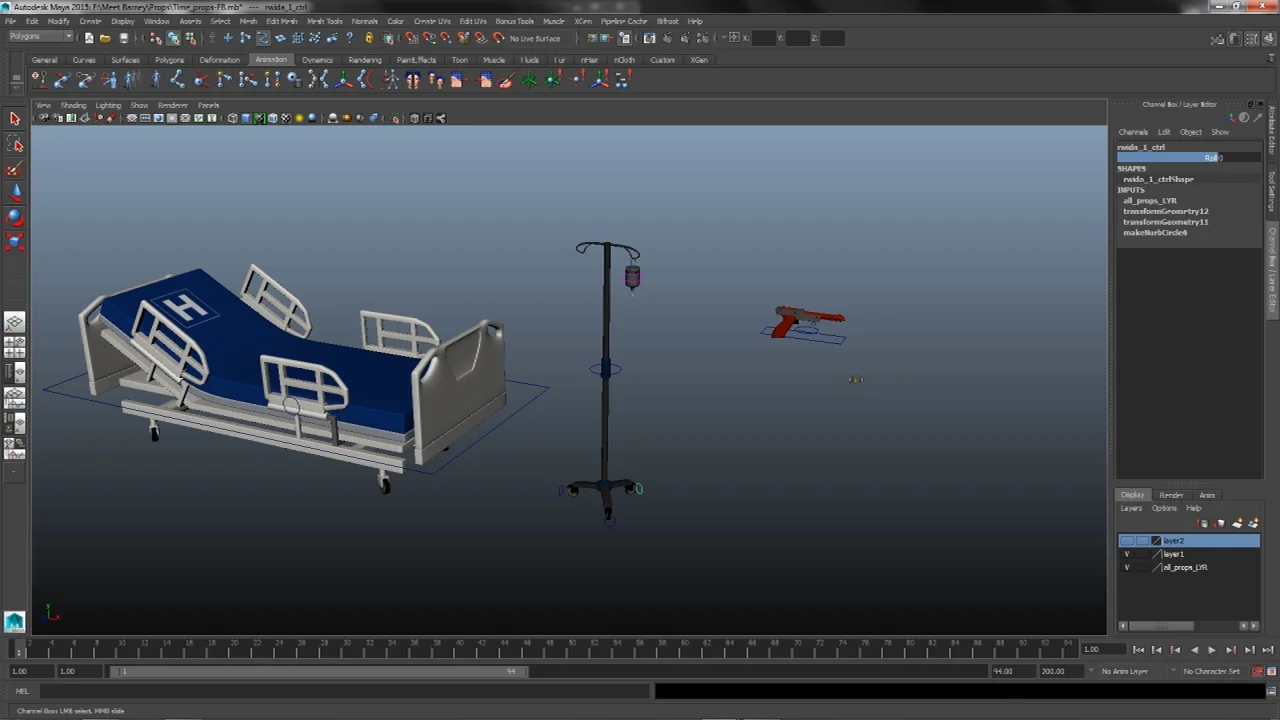The height and width of the screenshot is (720, 1280).
Task: Click the green star icon on Animation shelf
Action: click(x=529, y=80)
